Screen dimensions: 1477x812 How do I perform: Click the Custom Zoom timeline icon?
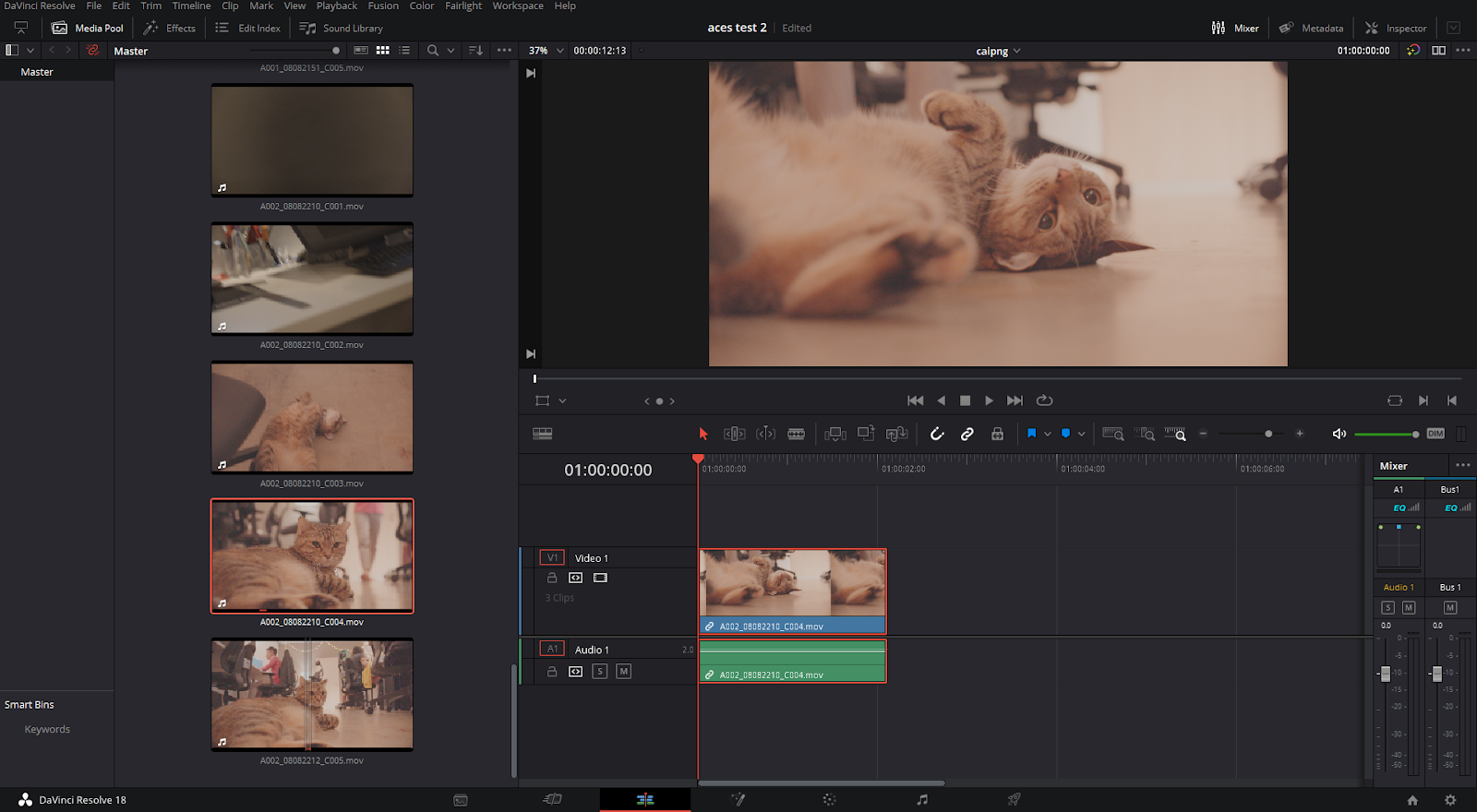click(1175, 434)
